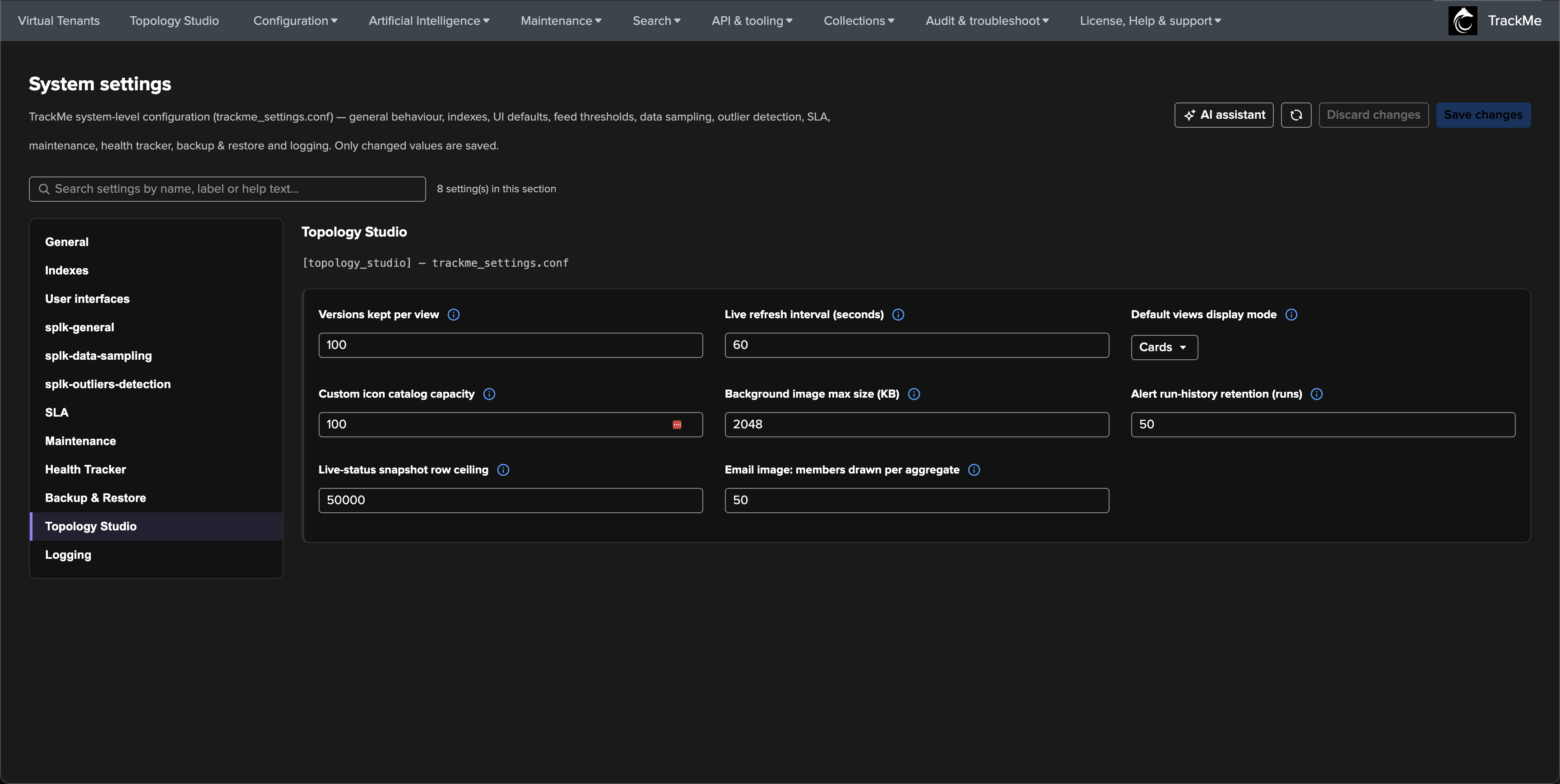Click the Versions kept per view input
Viewport: 1560px width, 784px height.
[x=511, y=345]
